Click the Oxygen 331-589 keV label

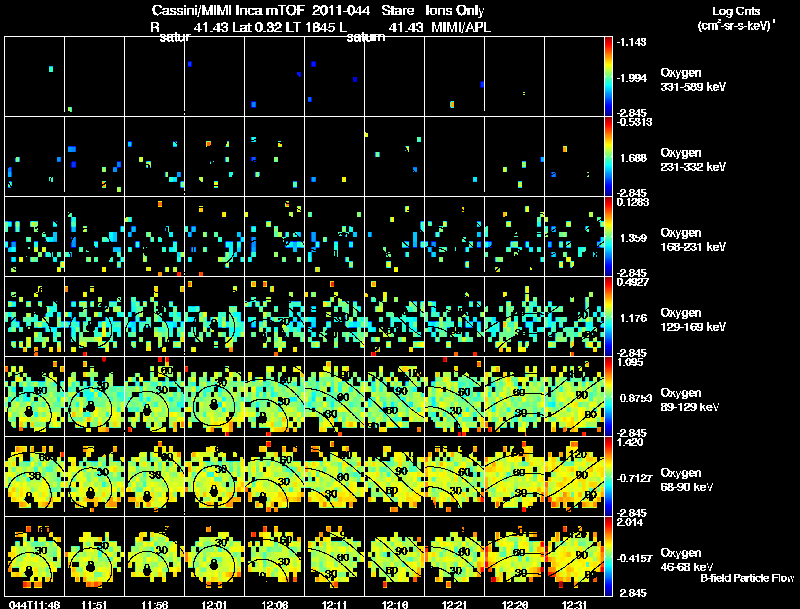693,80
